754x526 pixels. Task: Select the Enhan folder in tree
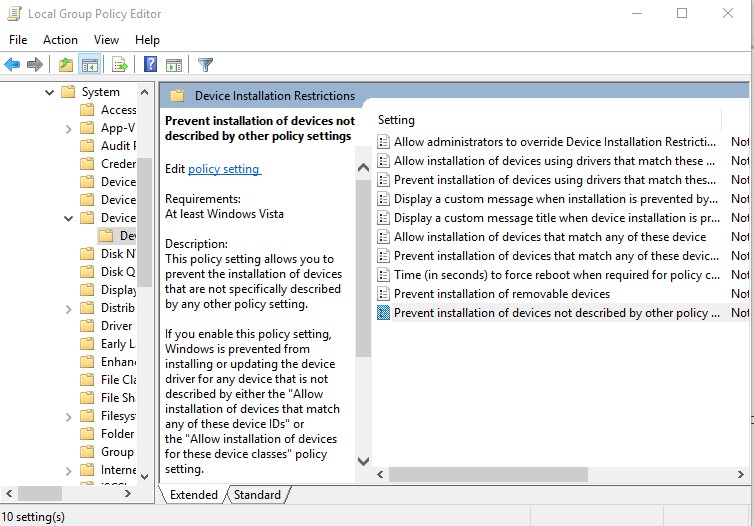tap(118, 362)
